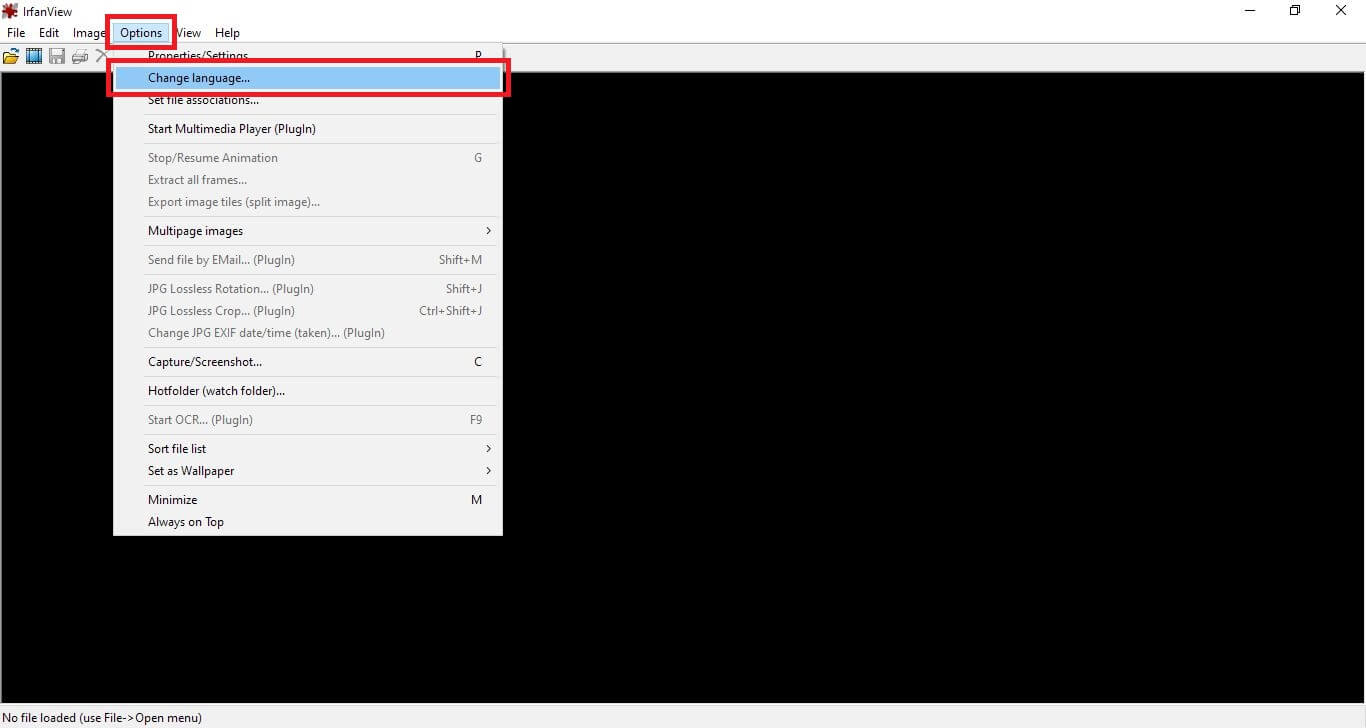Expand the Multipage images submenu
The image size is (1366, 728).
click(x=308, y=231)
